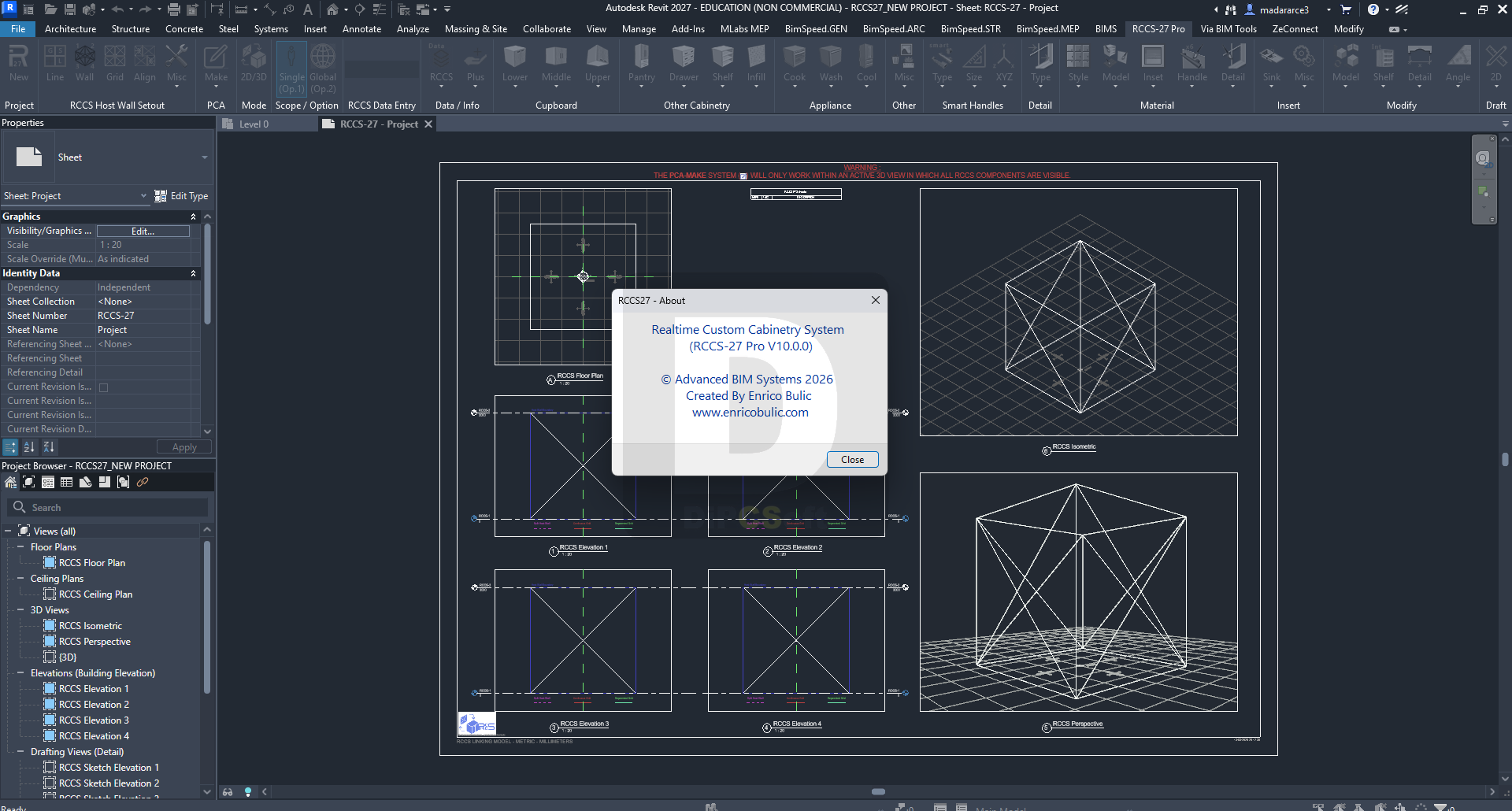
Task: Open the Autodesk App Store cart icon
Action: [1346, 9]
